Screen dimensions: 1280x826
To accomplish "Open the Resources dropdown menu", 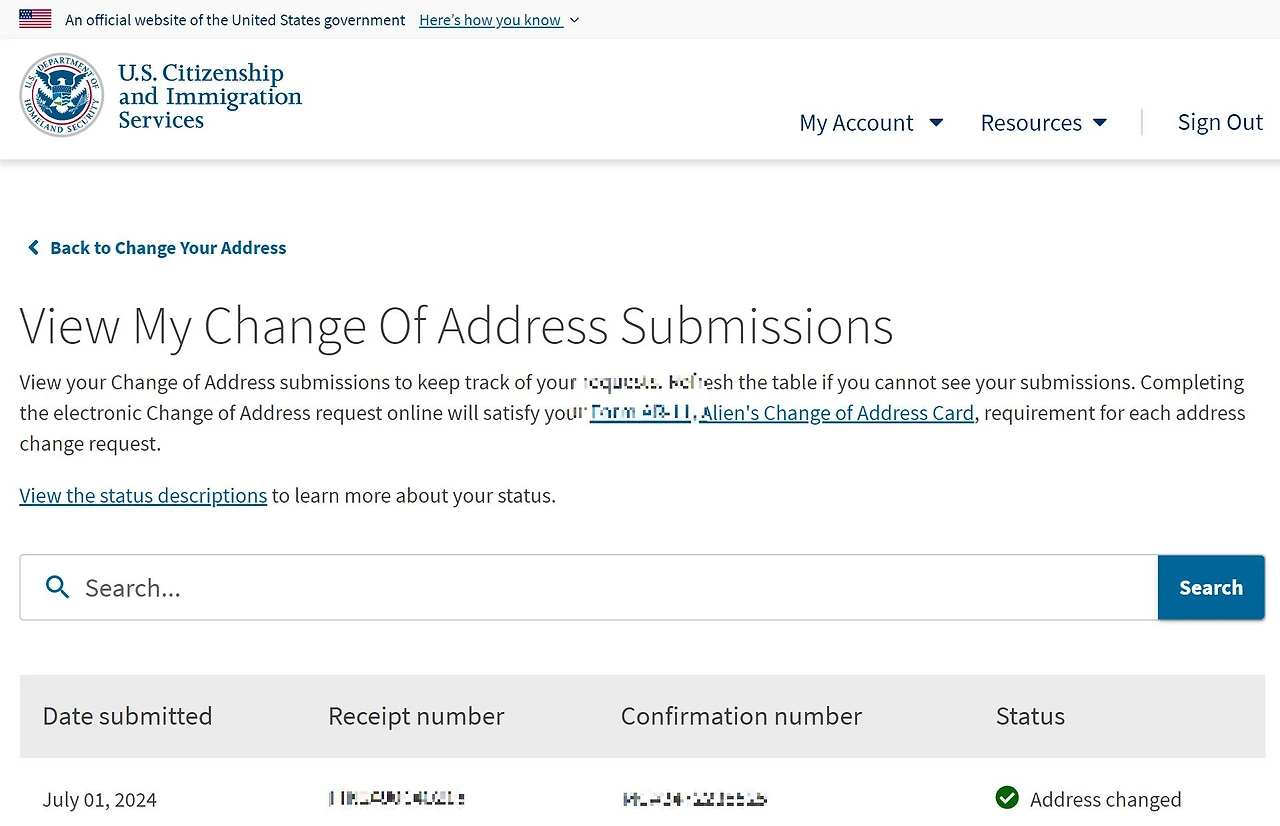I will coord(1031,122).
